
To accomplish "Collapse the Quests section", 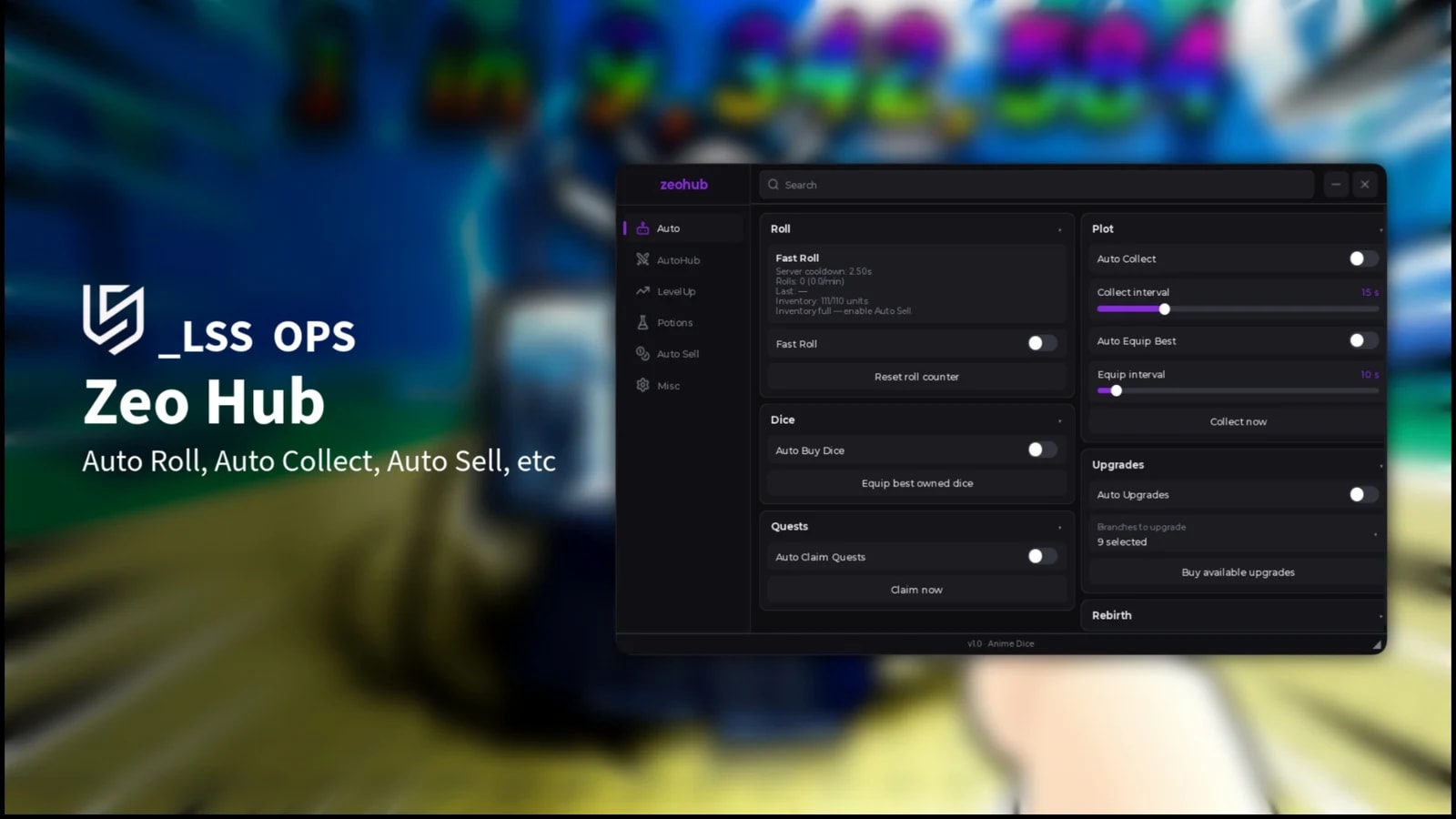I will 1059,527.
